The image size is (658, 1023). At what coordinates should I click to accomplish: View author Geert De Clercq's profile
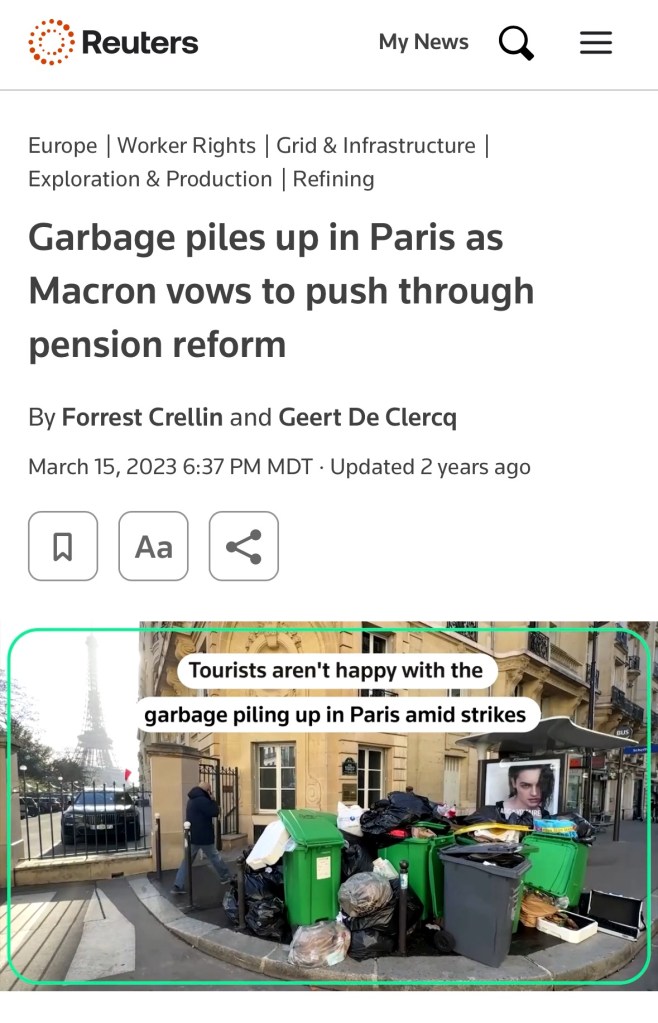point(368,418)
